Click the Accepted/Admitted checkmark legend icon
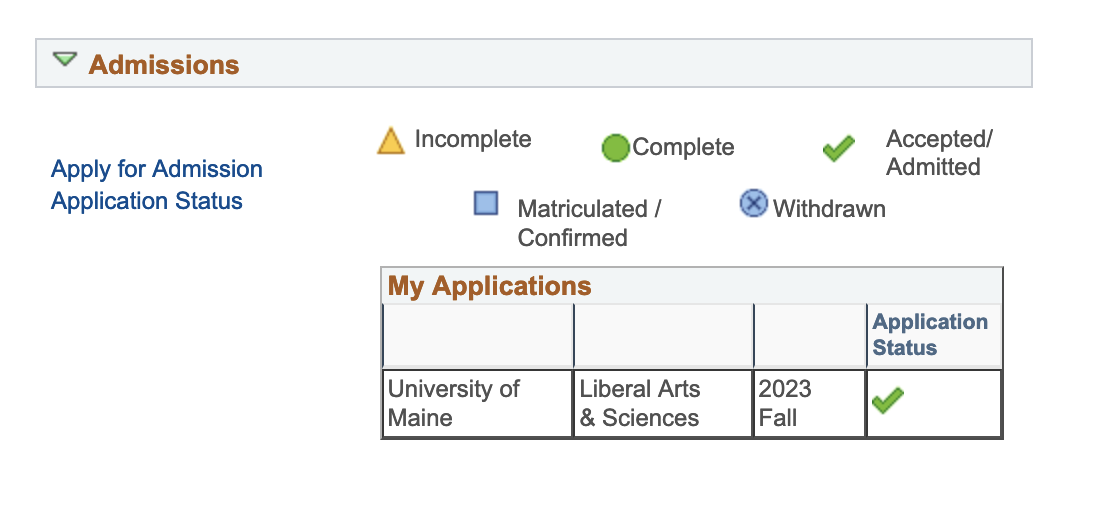 coord(839,148)
